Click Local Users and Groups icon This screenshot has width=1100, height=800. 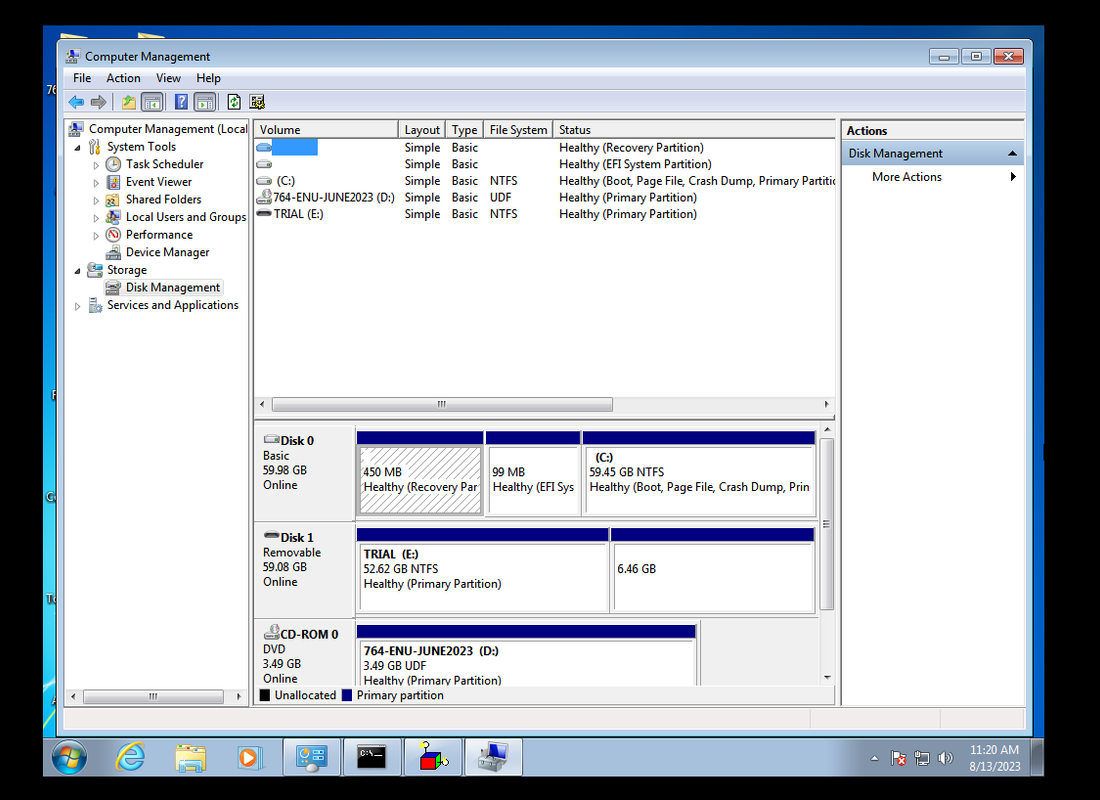(113, 217)
